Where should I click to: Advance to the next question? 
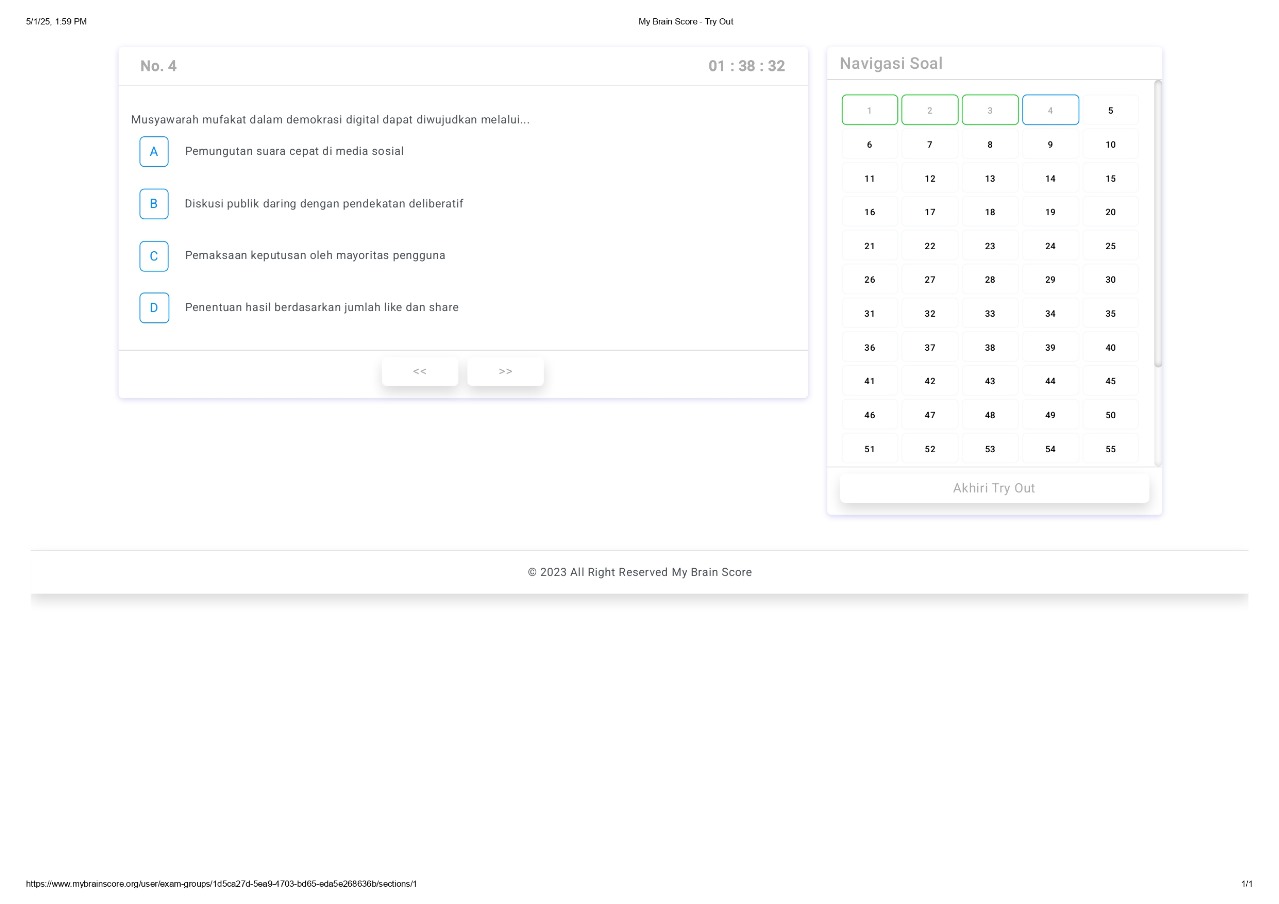[505, 371]
